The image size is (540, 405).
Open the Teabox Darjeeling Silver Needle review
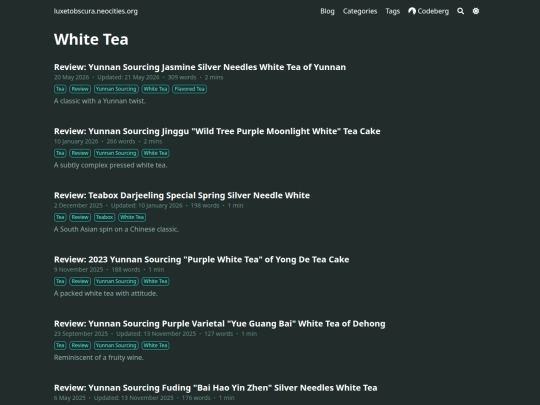[x=182, y=195]
